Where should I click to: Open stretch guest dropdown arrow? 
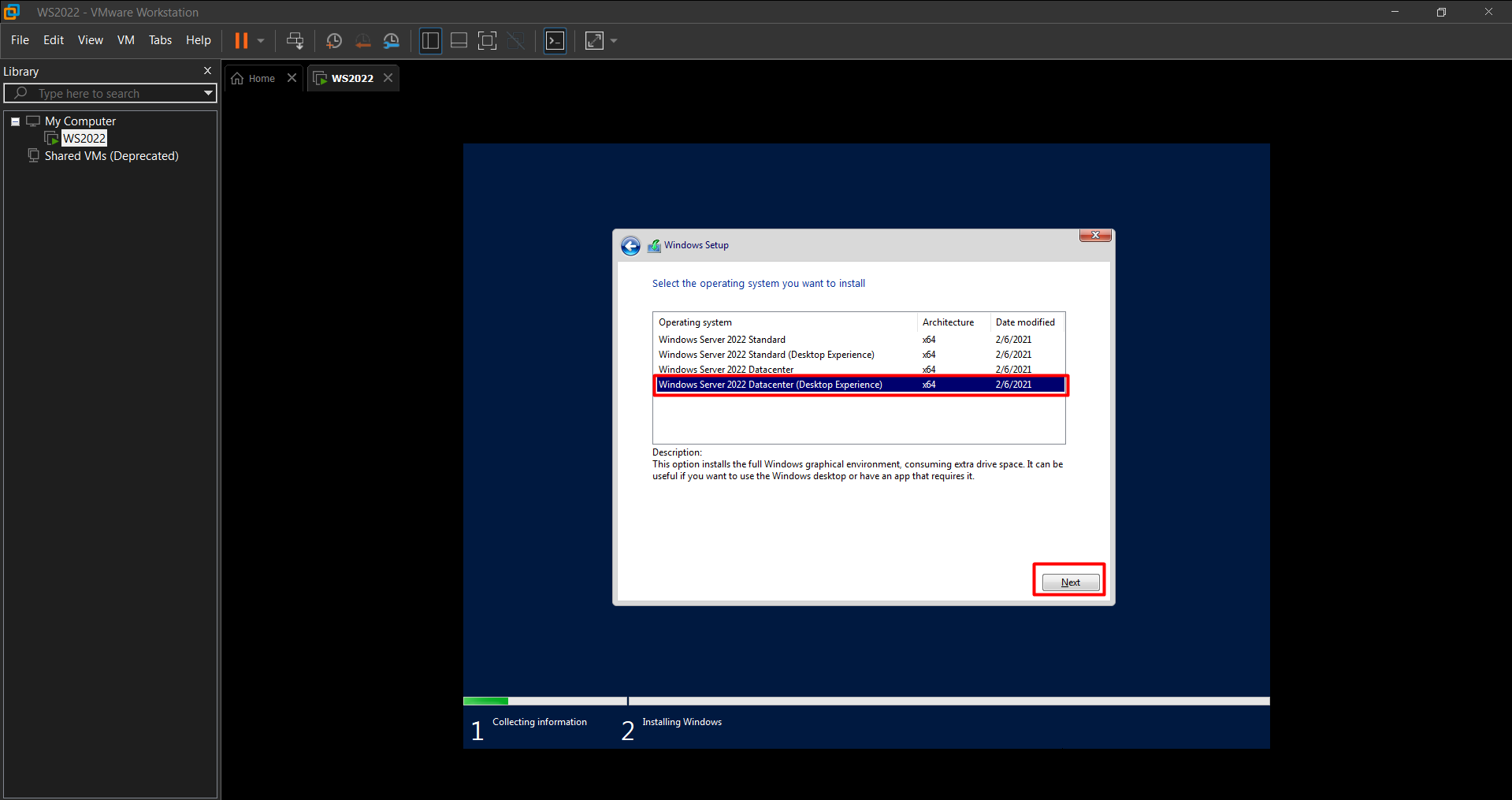click(614, 40)
